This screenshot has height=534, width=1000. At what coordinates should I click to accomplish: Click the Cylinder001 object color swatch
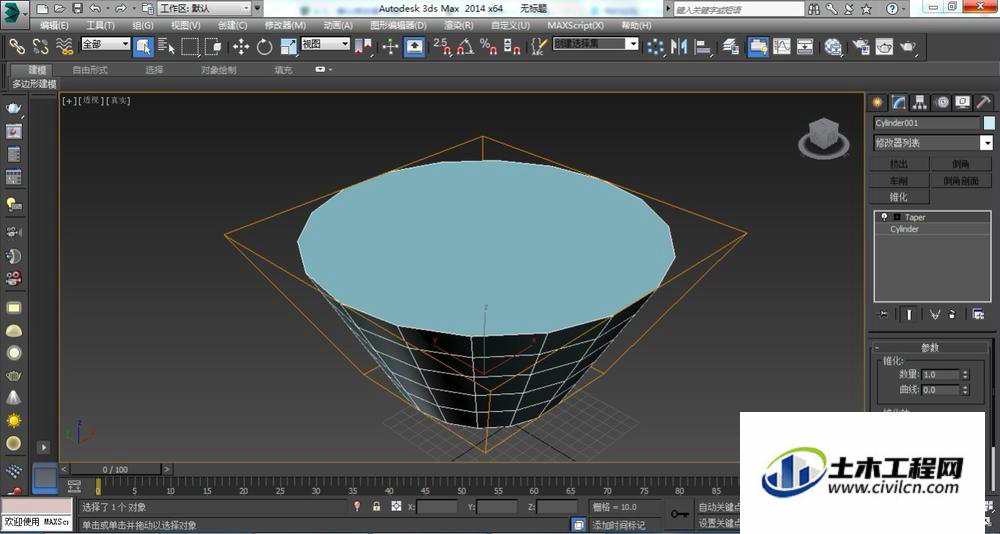point(989,123)
